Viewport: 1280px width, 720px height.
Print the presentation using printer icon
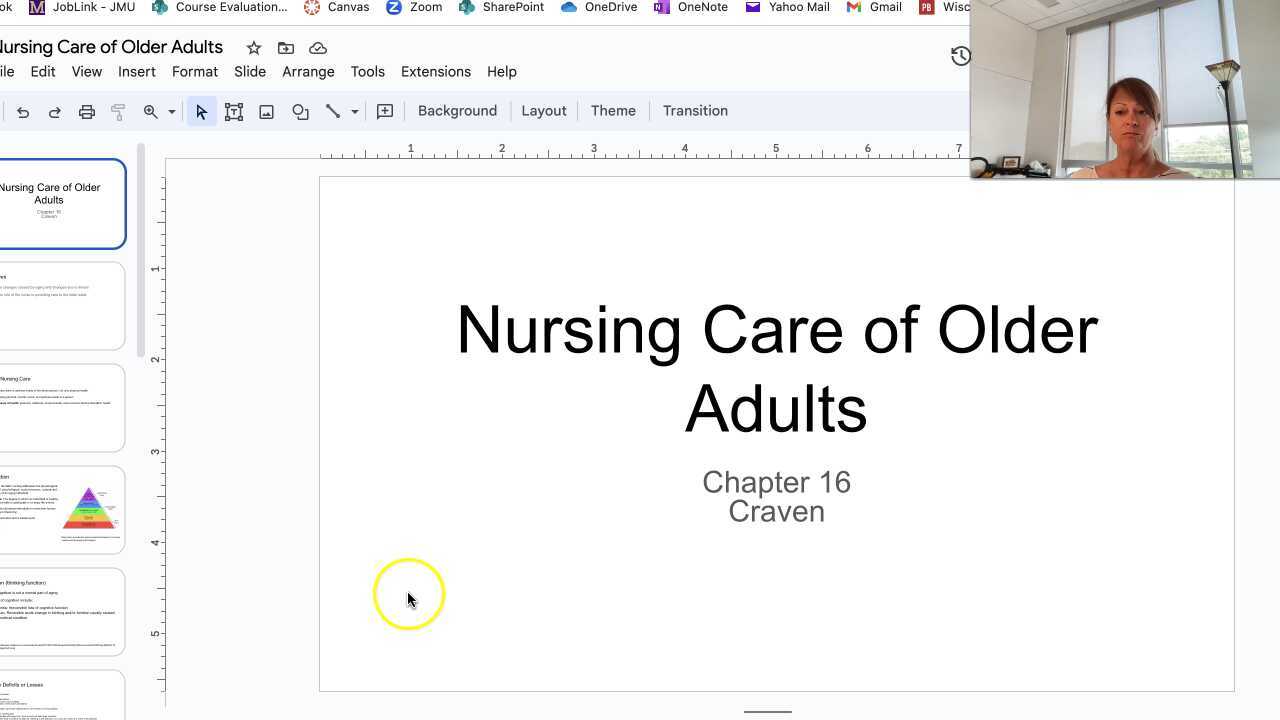[x=87, y=112]
